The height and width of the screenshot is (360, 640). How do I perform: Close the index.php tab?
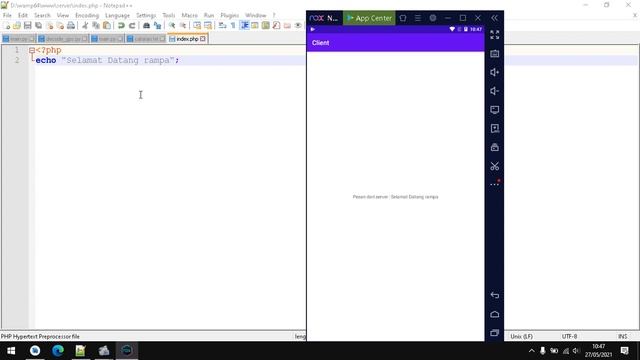click(203, 39)
